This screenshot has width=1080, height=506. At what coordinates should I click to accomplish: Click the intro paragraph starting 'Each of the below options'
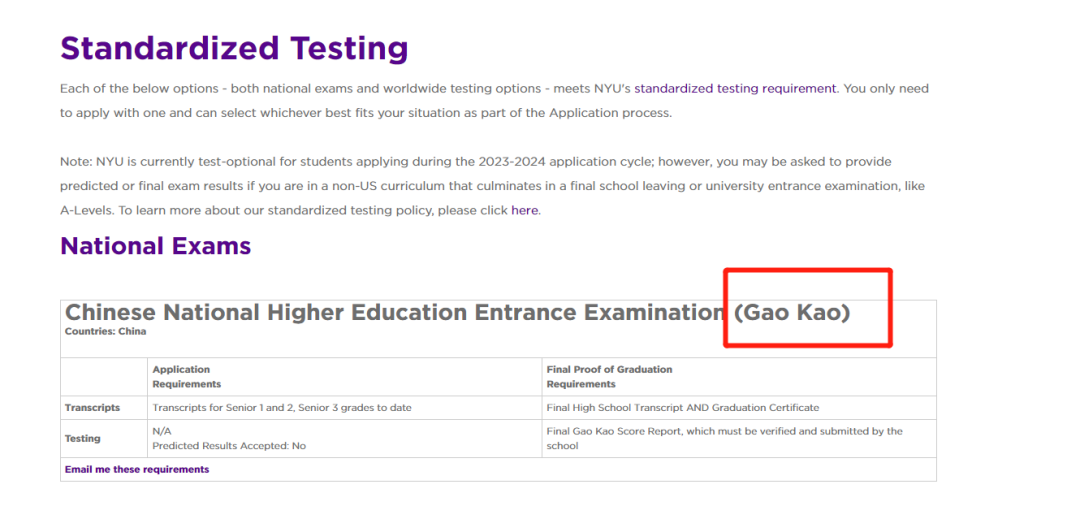point(495,101)
